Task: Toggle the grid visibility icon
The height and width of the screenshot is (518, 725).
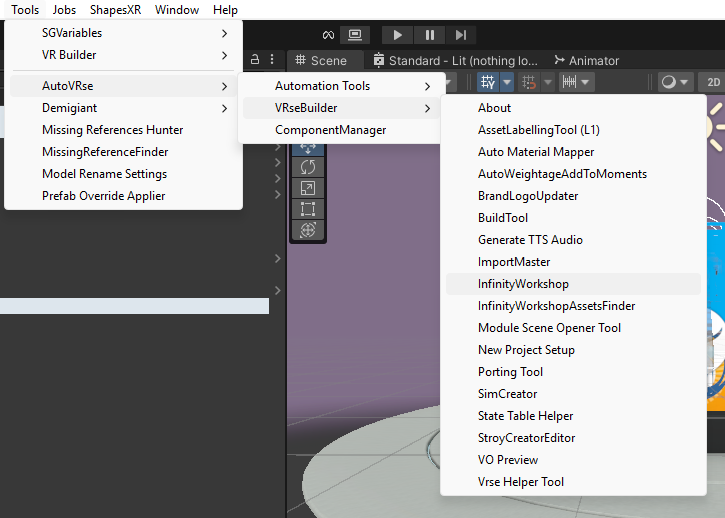Action: [x=488, y=82]
